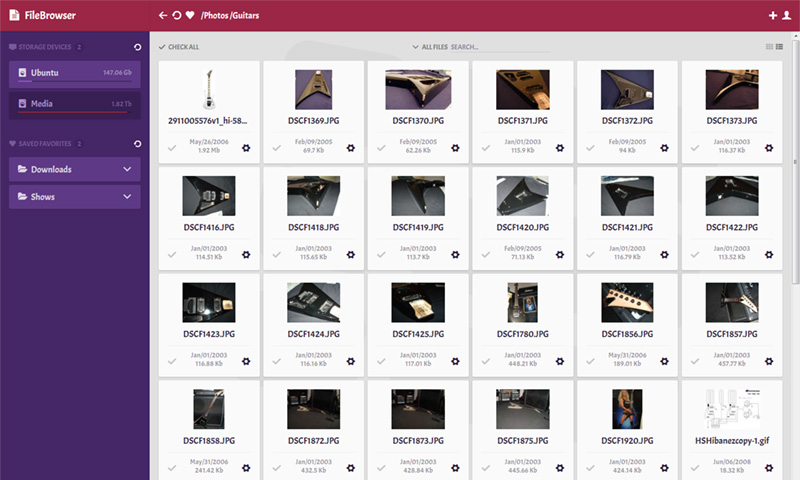
Task: Open settings gear for DSCF1369.JPG
Action: point(350,148)
